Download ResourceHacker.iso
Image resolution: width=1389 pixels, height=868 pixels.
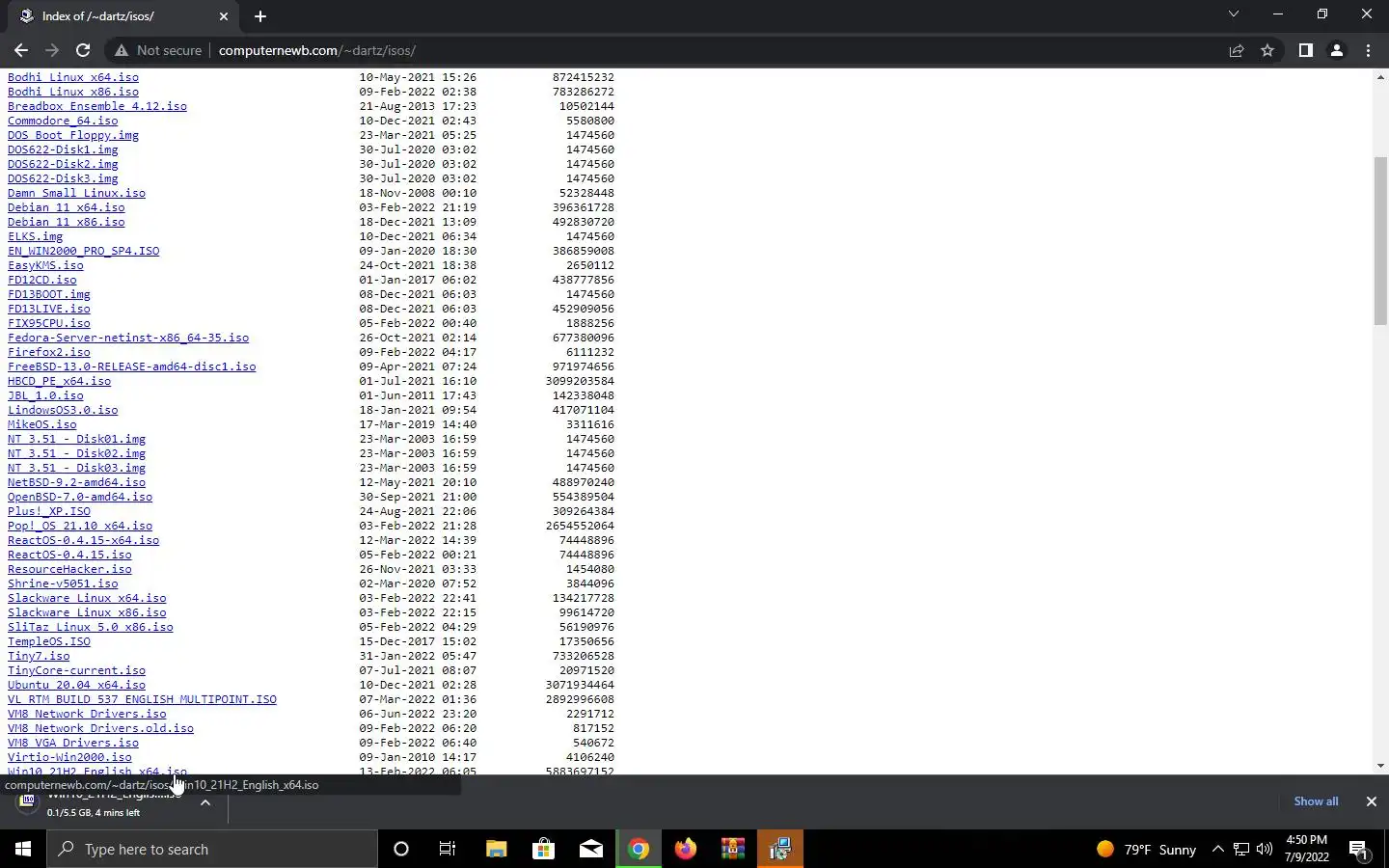click(69, 569)
